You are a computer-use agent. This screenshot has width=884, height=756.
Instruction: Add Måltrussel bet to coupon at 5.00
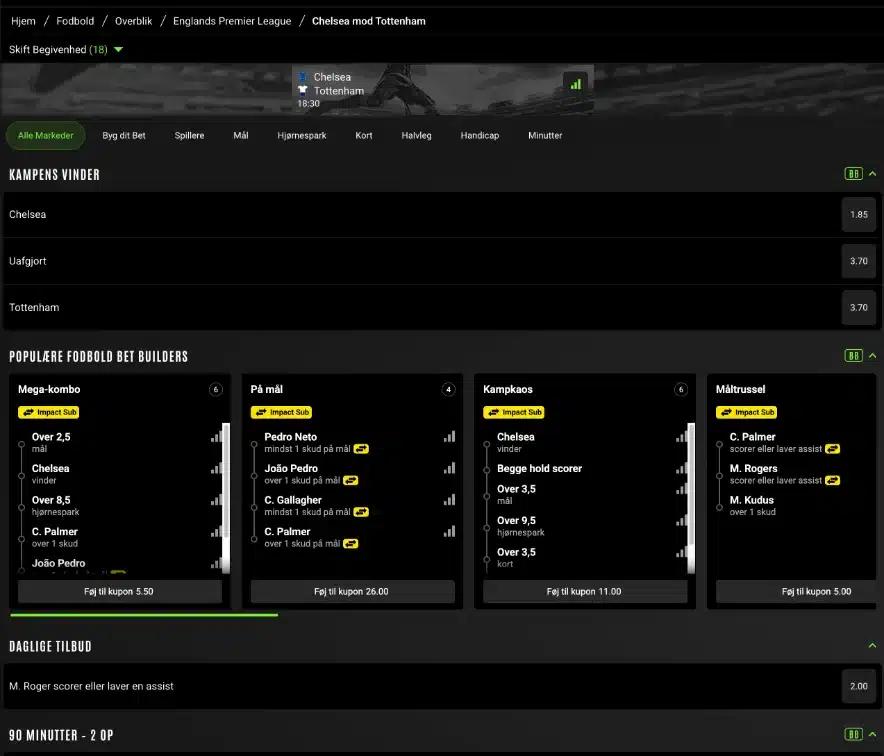[x=796, y=591]
